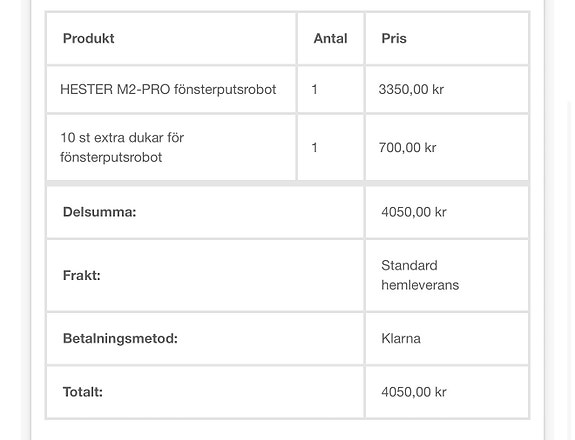The height and width of the screenshot is (440, 575).
Task: Select quantity 1 for HESTER M2-PRO
Action: coord(314,89)
